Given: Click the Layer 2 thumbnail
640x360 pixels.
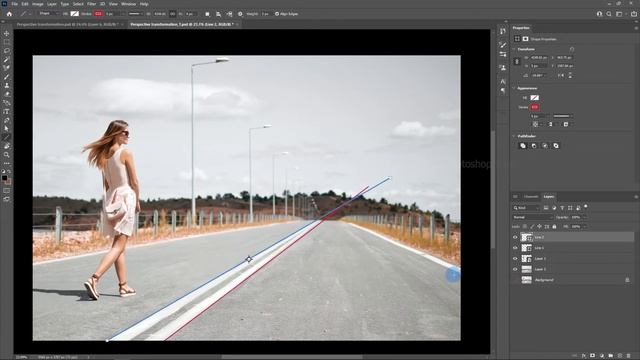Looking at the screenshot, I should [x=527, y=258].
